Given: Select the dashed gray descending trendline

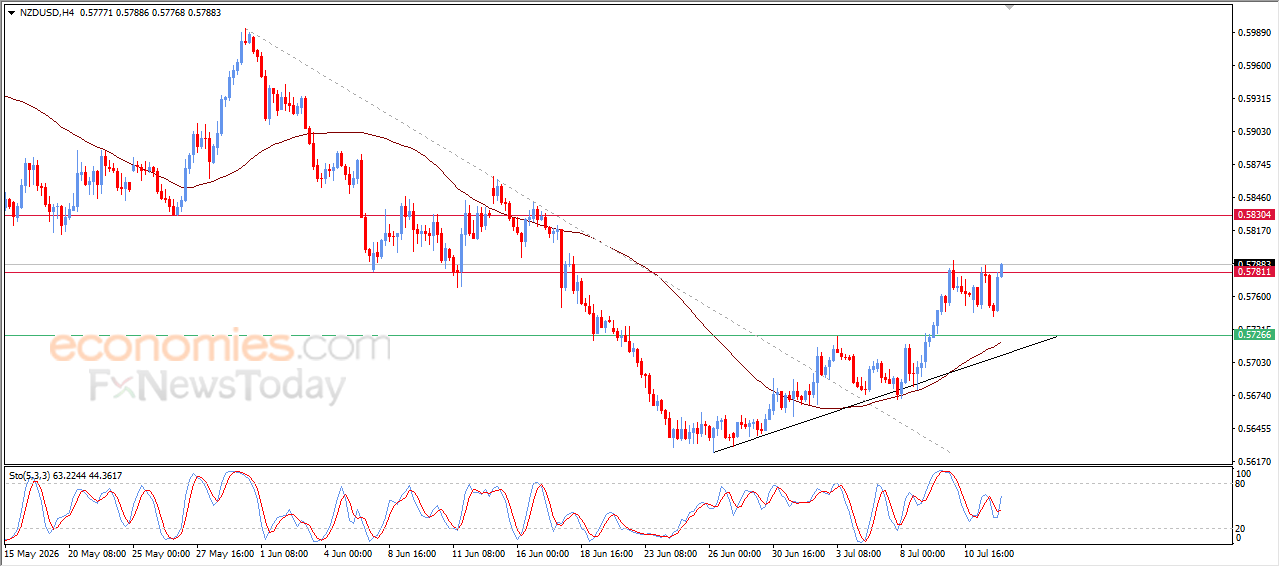Looking at the screenshot, I should [x=600, y=245].
